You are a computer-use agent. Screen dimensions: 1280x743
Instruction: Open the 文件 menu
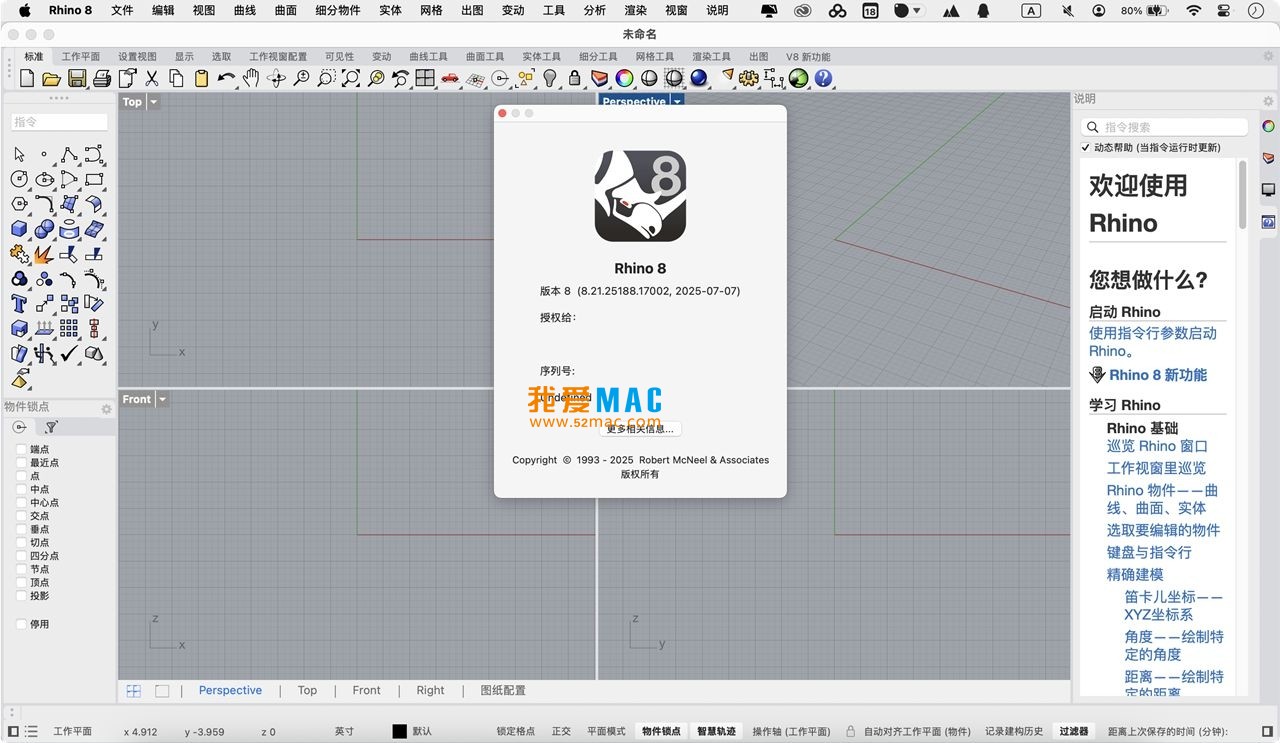[122, 12]
